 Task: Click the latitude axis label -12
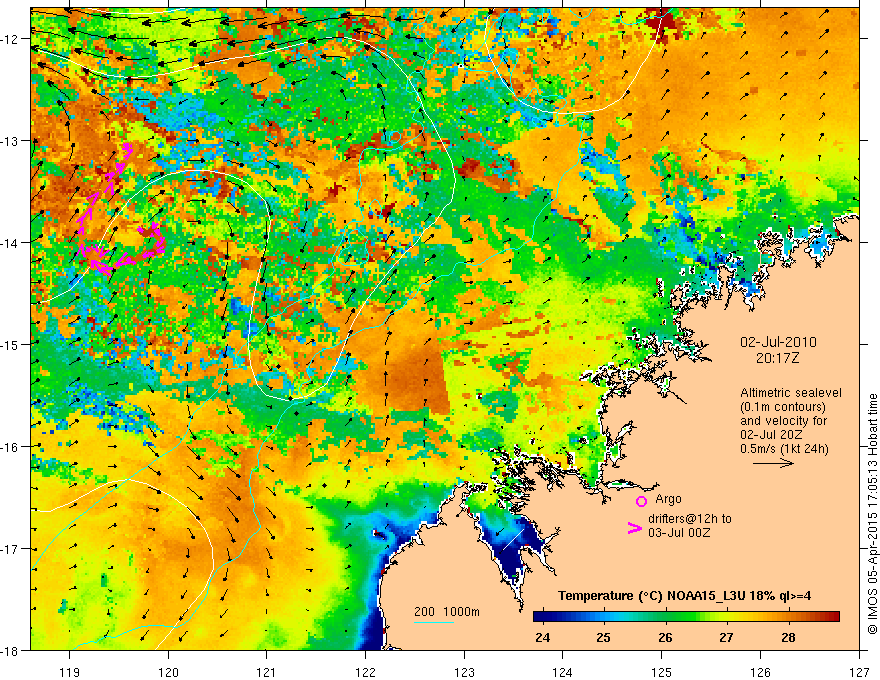coord(11,39)
